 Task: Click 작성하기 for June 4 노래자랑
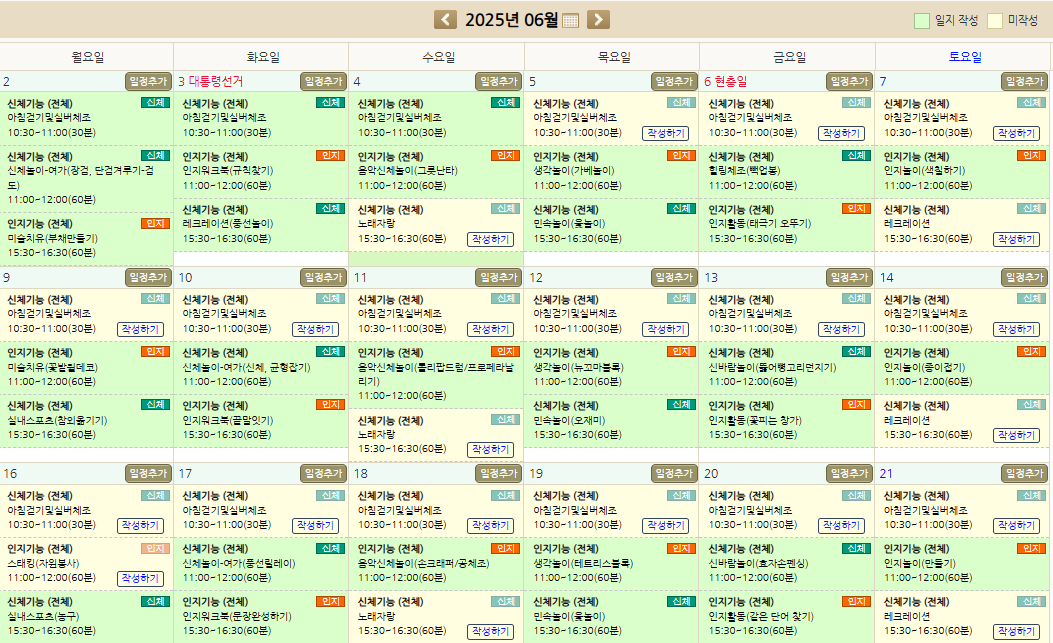[490, 239]
